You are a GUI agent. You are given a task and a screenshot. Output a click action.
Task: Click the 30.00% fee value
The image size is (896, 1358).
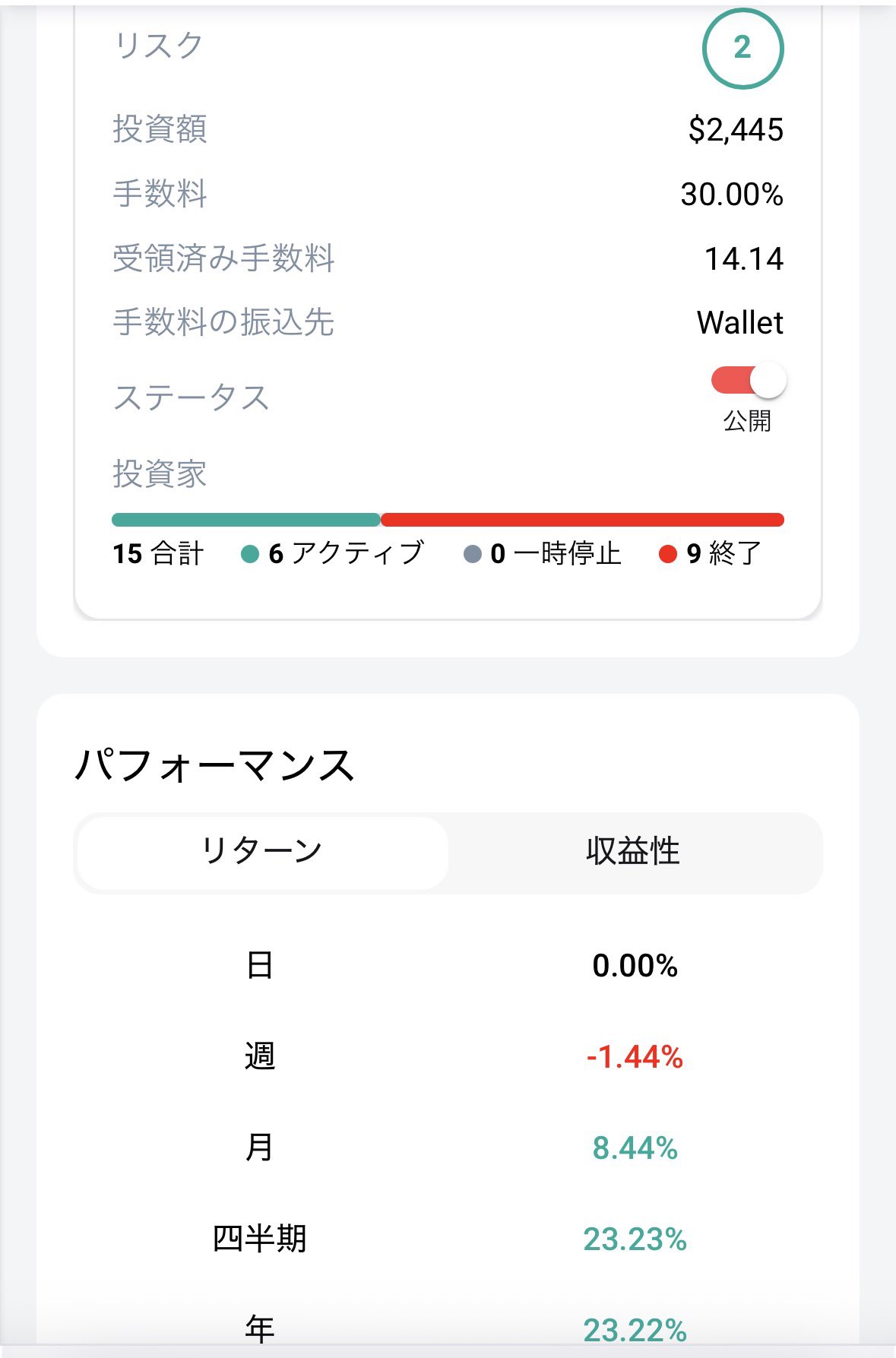click(x=732, y=195)
